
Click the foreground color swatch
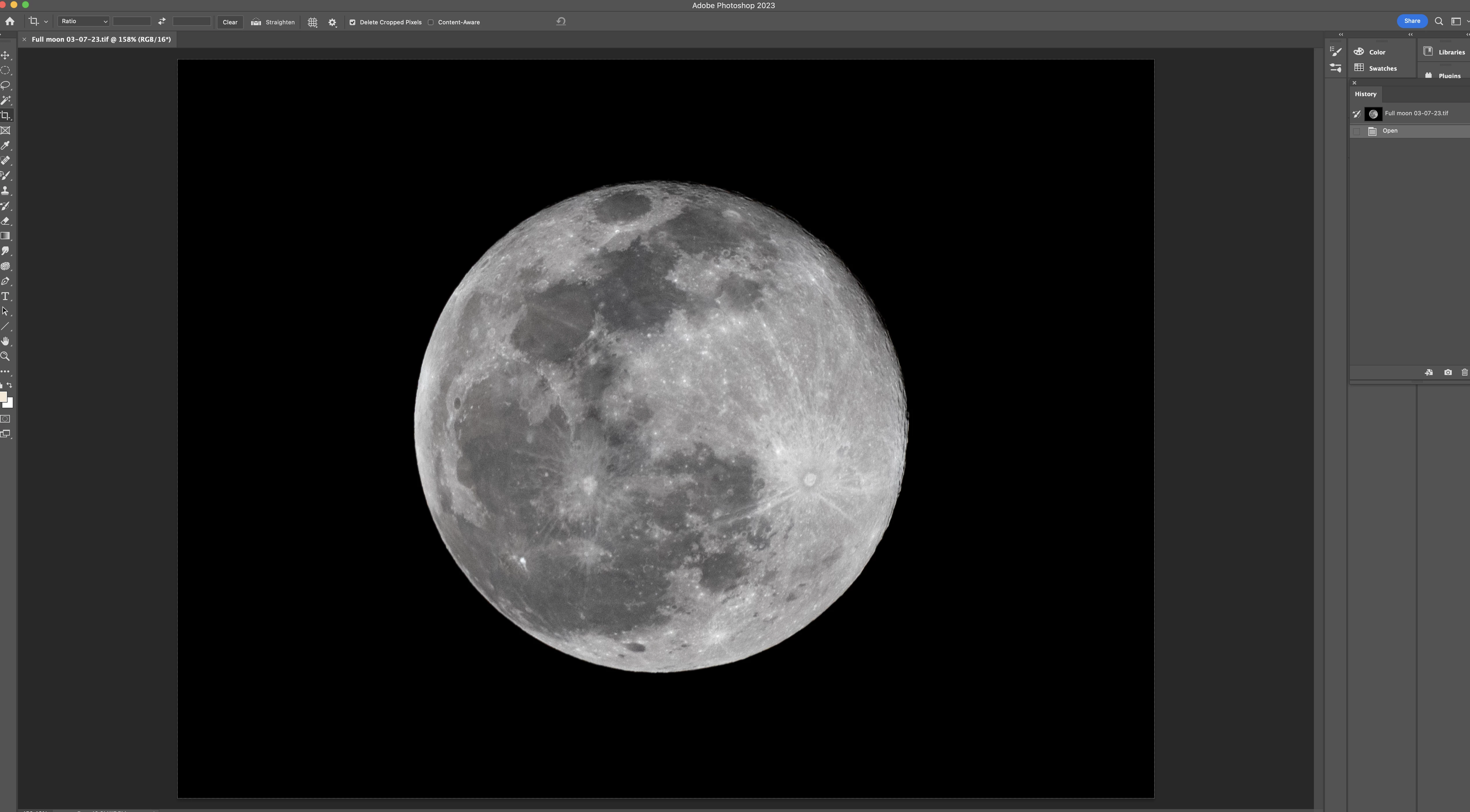pyautogui.click(x=3, y=397)
